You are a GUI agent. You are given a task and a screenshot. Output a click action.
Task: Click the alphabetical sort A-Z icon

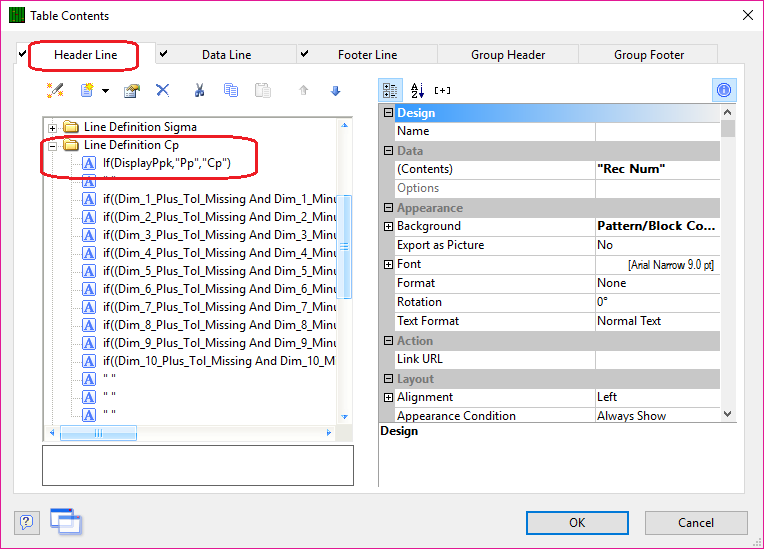point(417,90)
